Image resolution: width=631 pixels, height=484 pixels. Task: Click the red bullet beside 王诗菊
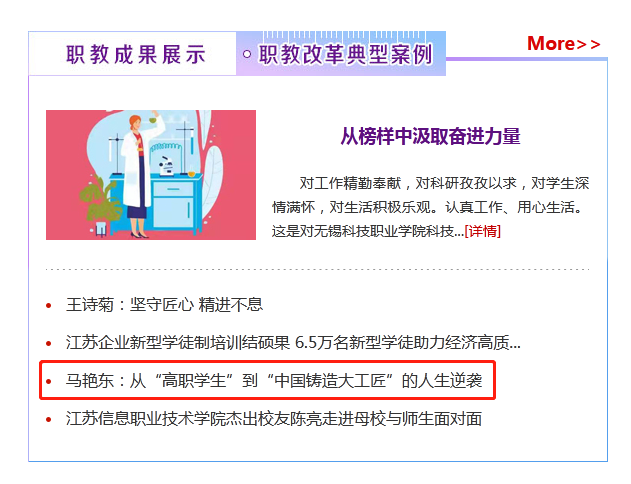(x=49, y=306)
